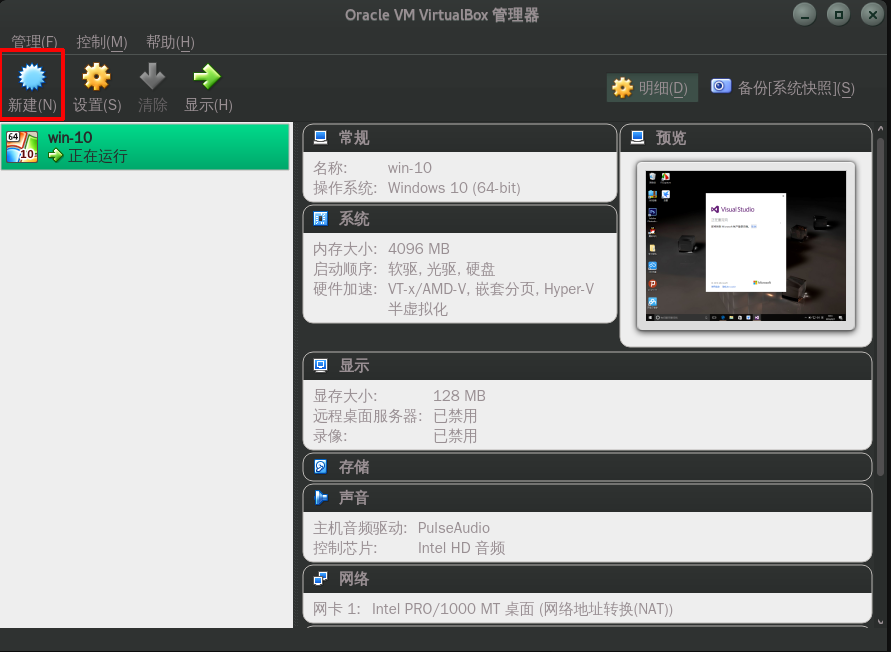
Task: Collapse the 常规 general section header
Action: pyautogui.click(x=460, y=138)
